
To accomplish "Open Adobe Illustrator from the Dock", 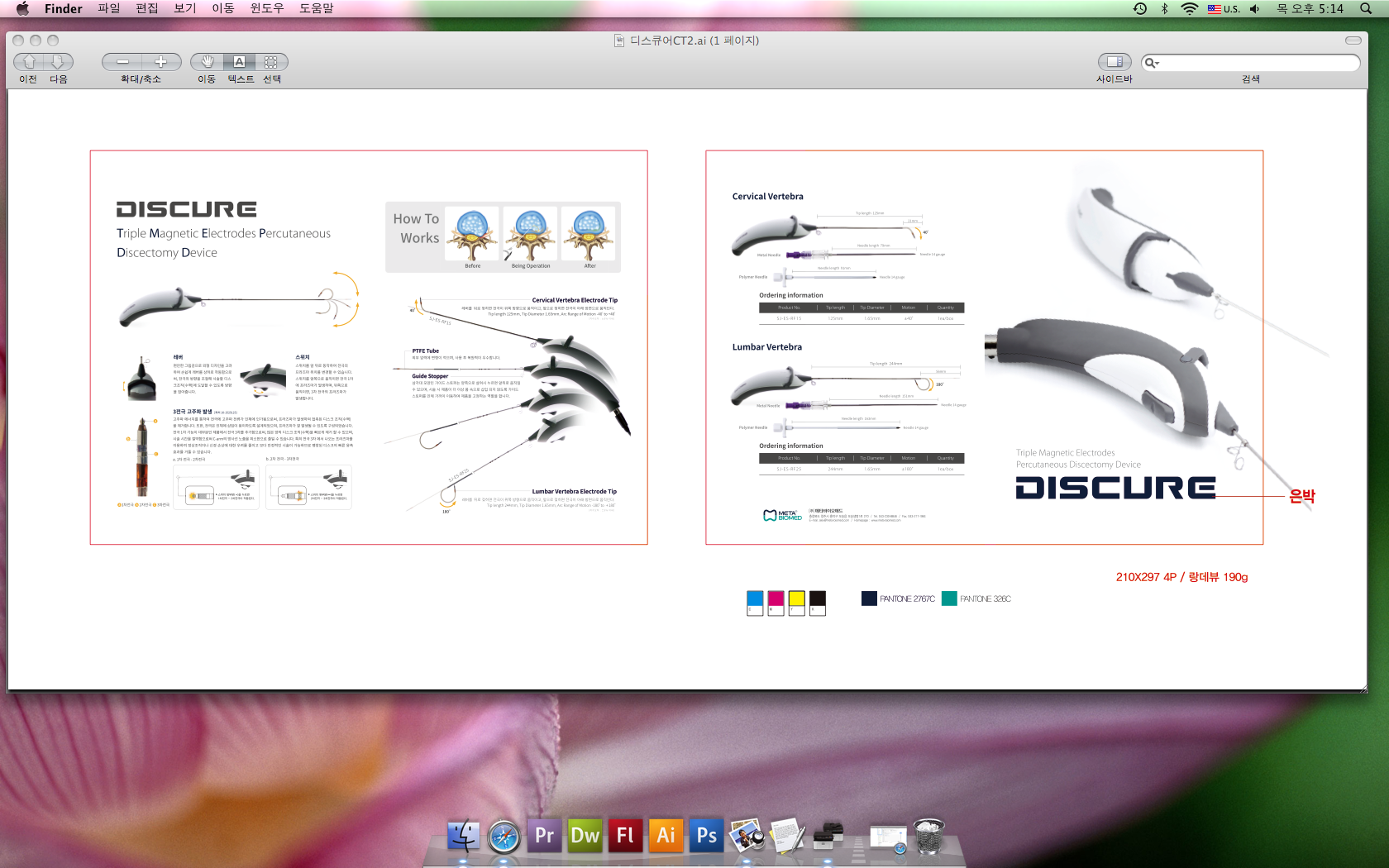I will (x=666, y=836).
